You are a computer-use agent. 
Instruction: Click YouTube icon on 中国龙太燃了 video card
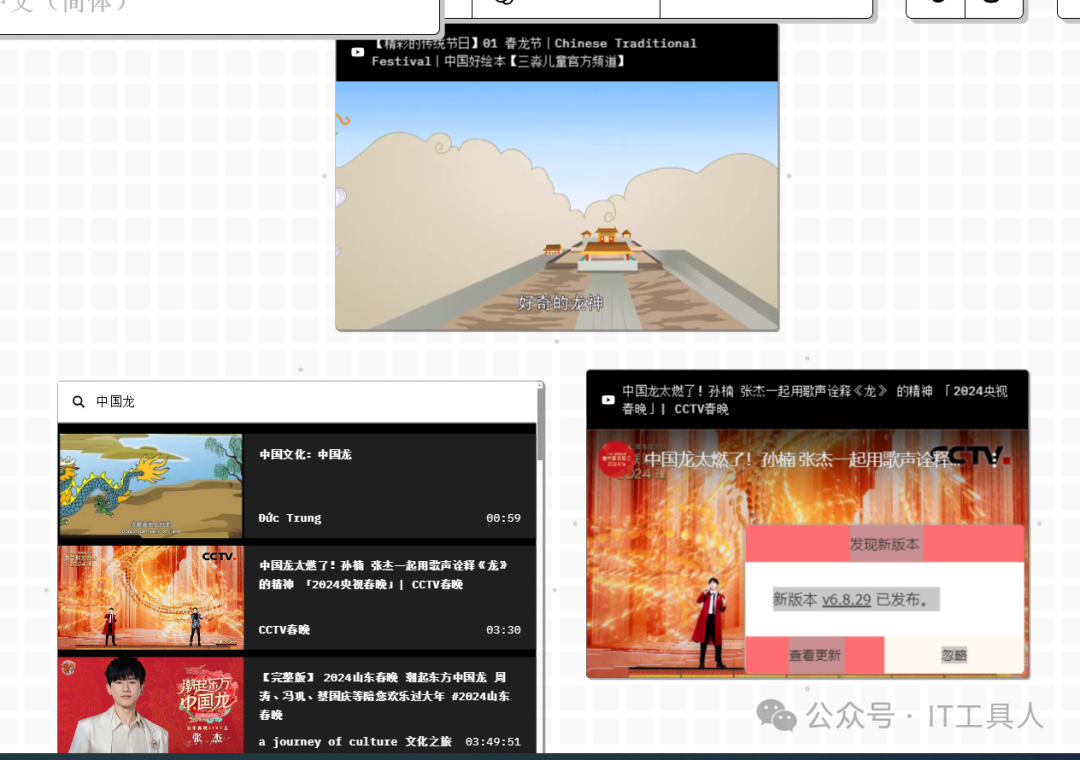(x=608, y=400)
